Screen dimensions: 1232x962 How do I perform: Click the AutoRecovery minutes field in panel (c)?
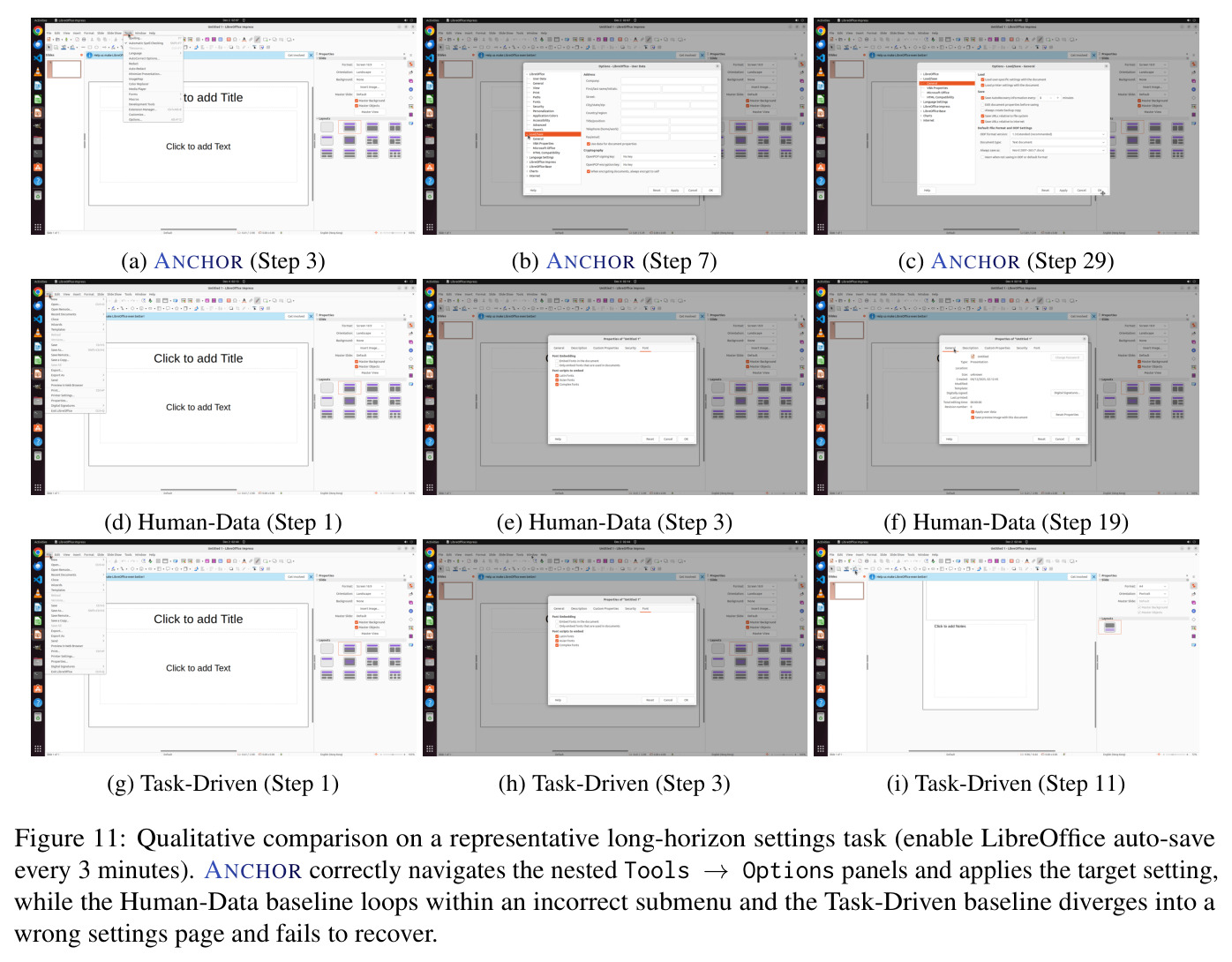1048,98
